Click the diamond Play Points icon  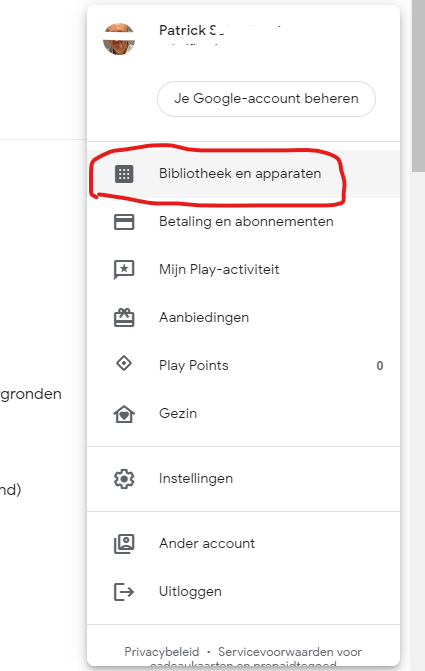click(x=124, y=364)
